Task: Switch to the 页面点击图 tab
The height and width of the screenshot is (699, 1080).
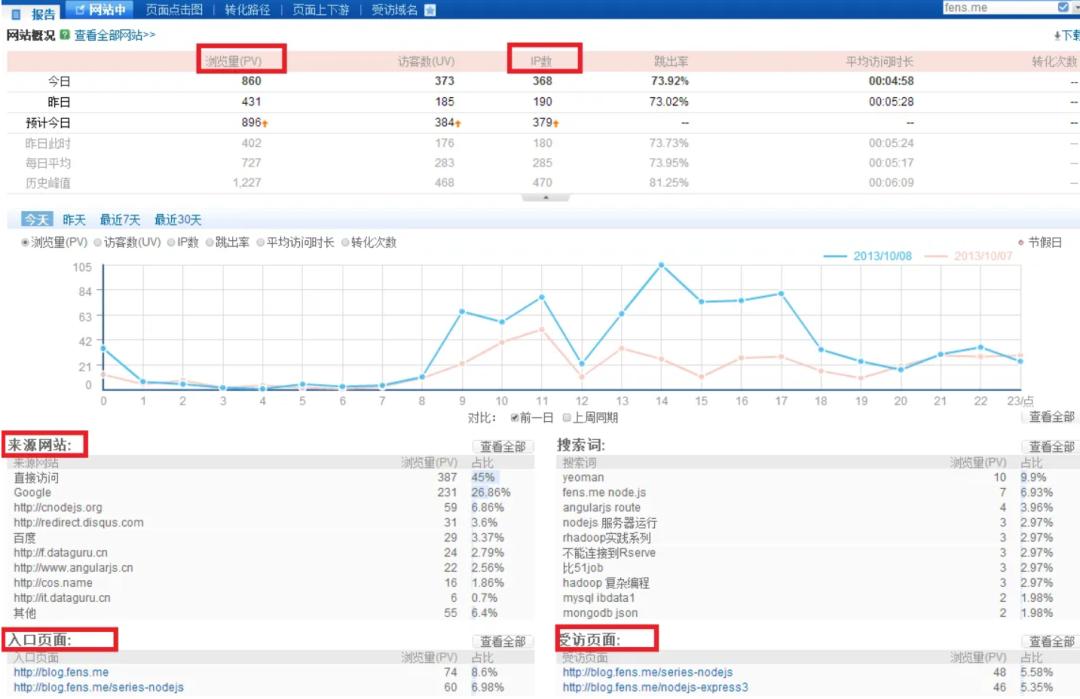Action: tap(174, 10)
